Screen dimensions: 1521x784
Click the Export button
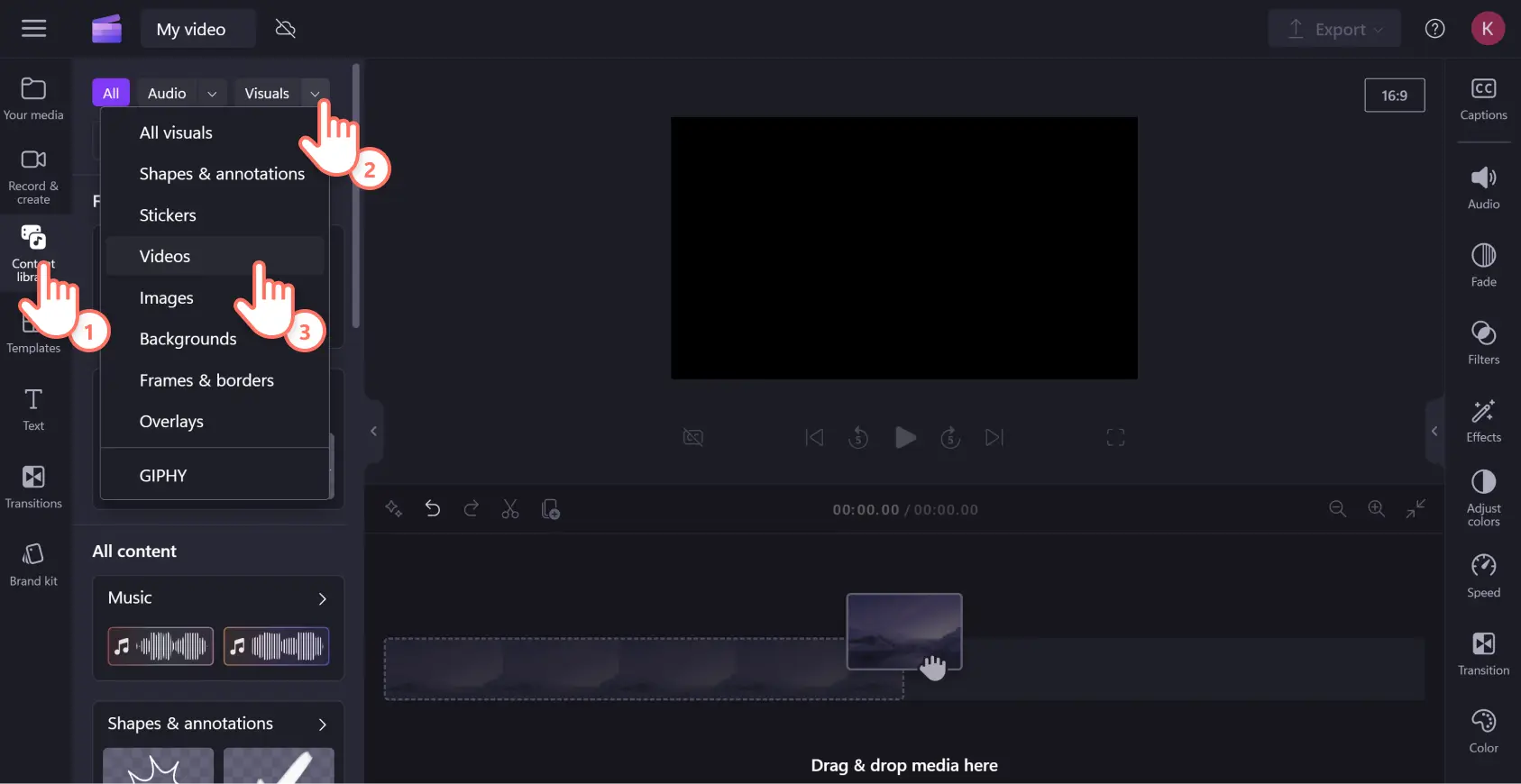point(1333,29)
